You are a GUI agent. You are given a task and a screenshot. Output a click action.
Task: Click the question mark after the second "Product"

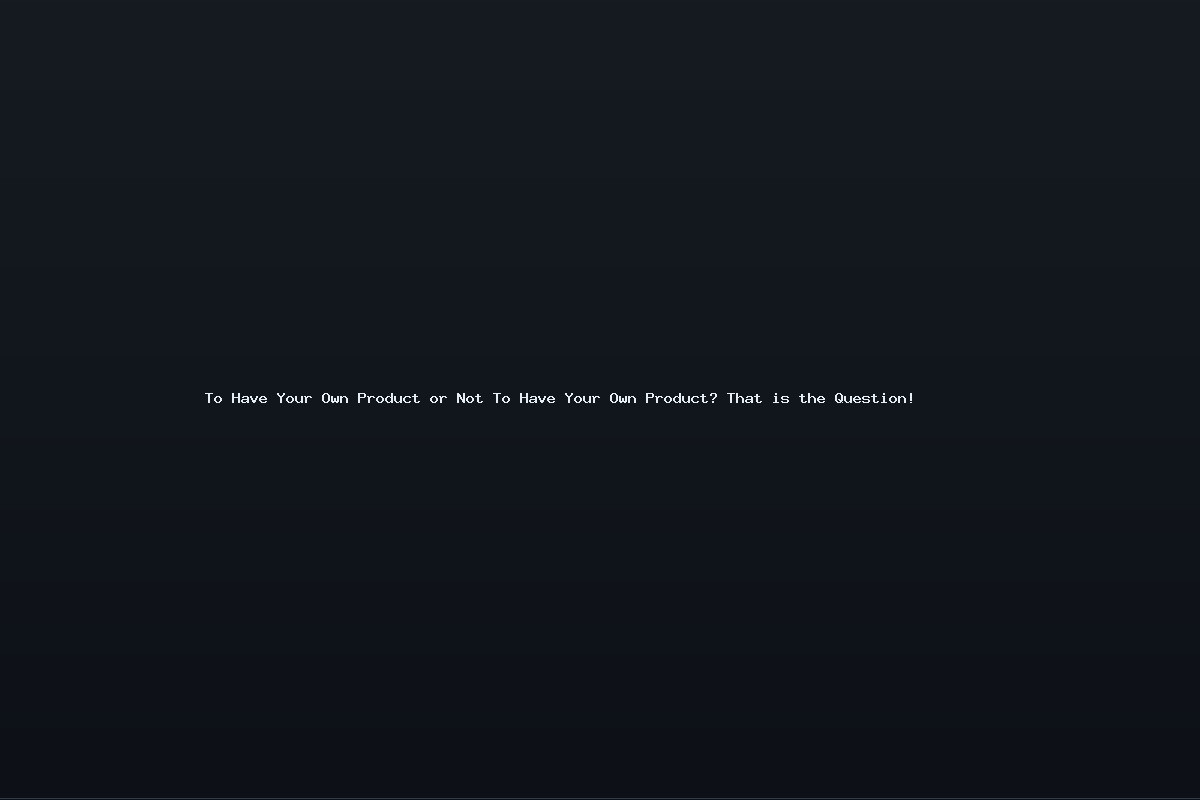click(713, 398)
